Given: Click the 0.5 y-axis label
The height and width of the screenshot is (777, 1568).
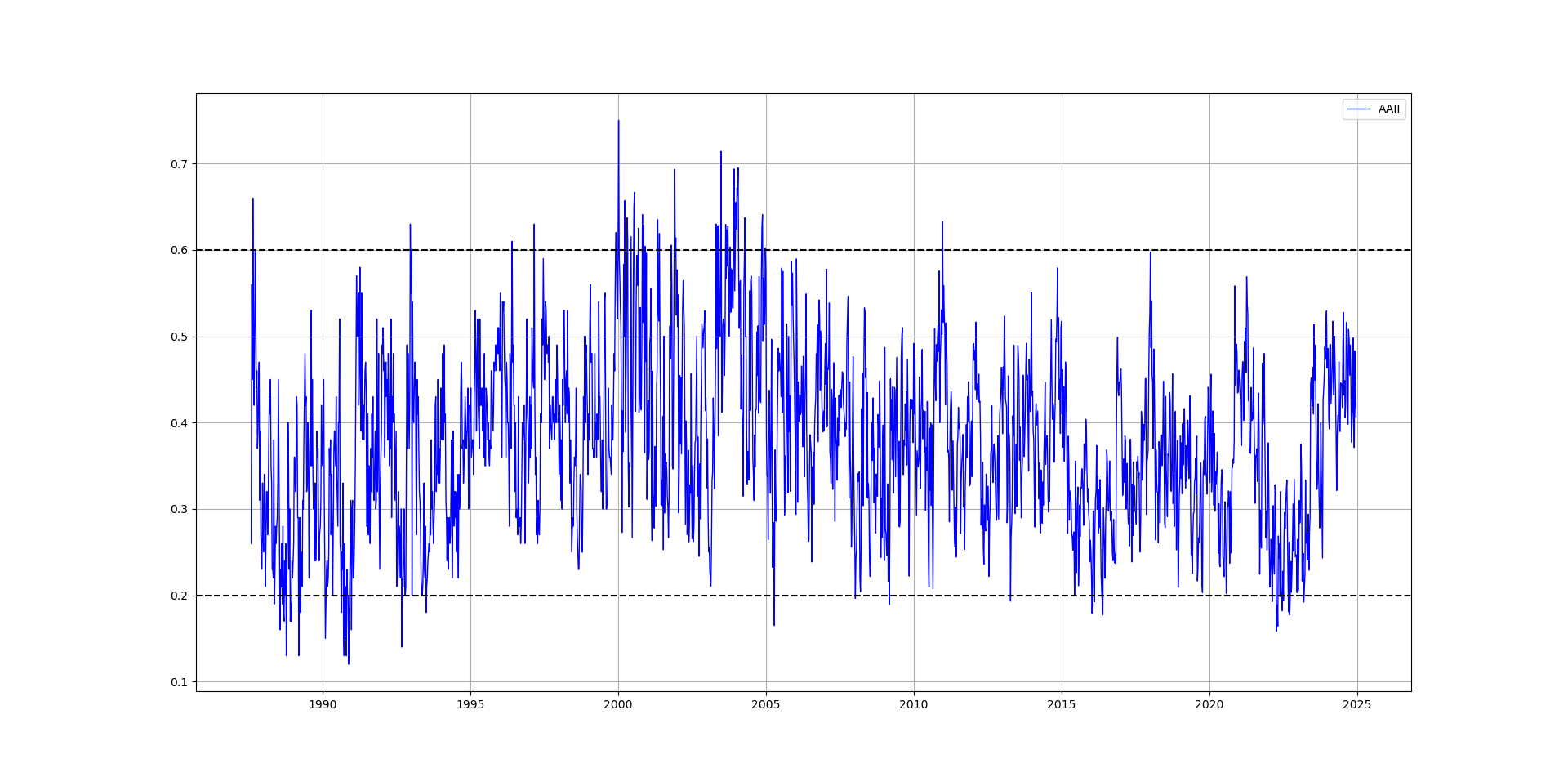Looking at the screenshot, I should 179,337.
